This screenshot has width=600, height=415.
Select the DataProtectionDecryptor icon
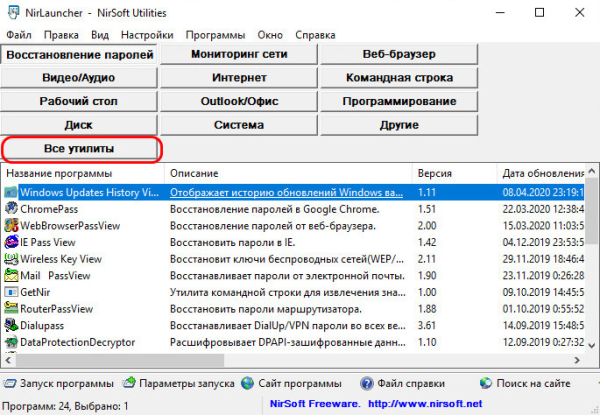click(x=11, y=342)
